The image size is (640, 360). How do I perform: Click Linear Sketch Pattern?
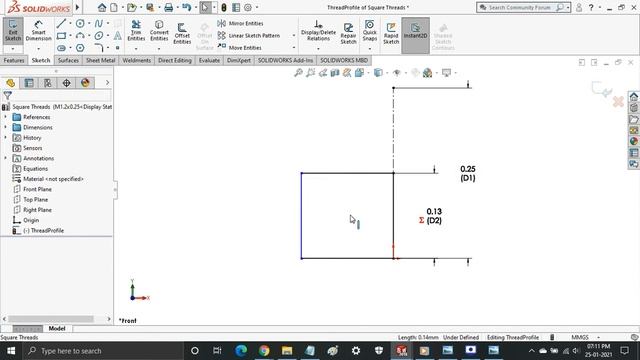pos(249,36)
